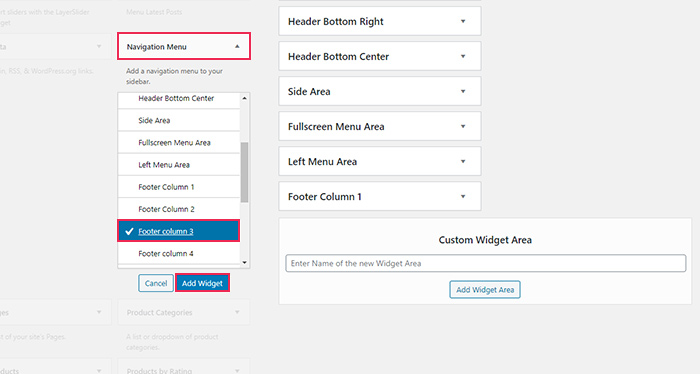Expand the Left Menu Area panel
This screenshot has height=374, width=700.
[x=463, y=162]
